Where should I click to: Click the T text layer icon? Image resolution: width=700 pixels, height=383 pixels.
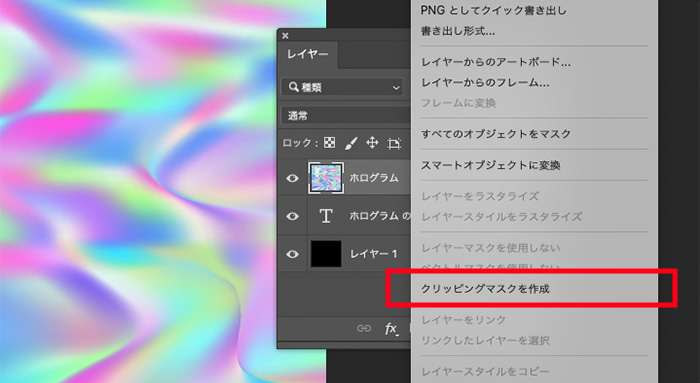326,216
